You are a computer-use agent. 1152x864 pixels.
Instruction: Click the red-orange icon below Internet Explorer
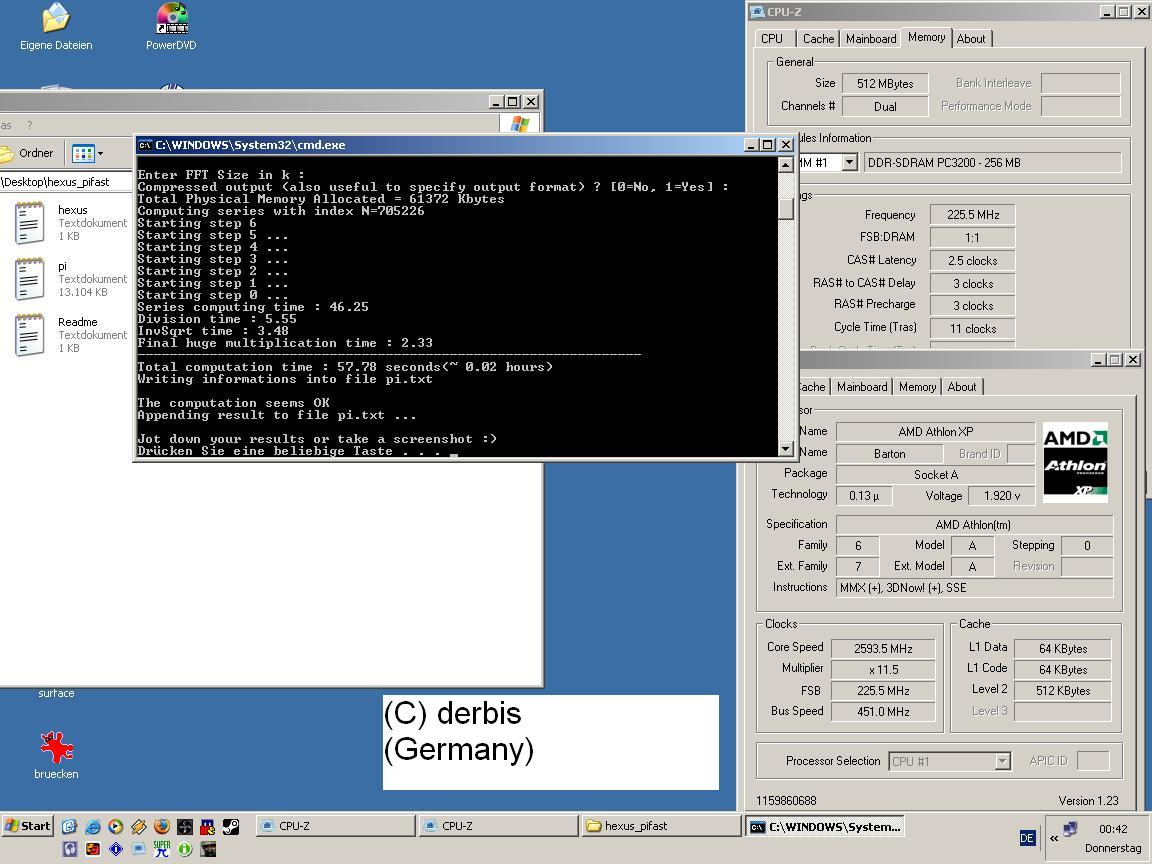pyautogui.click(x=93, y=849)
